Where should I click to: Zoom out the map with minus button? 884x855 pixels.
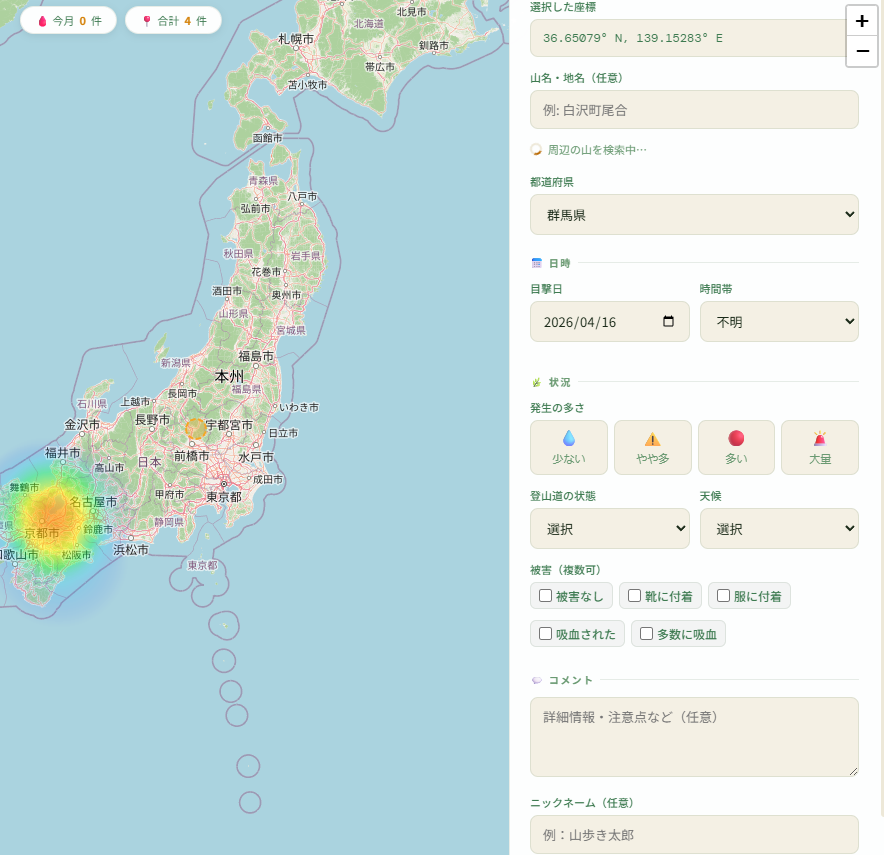862,51
